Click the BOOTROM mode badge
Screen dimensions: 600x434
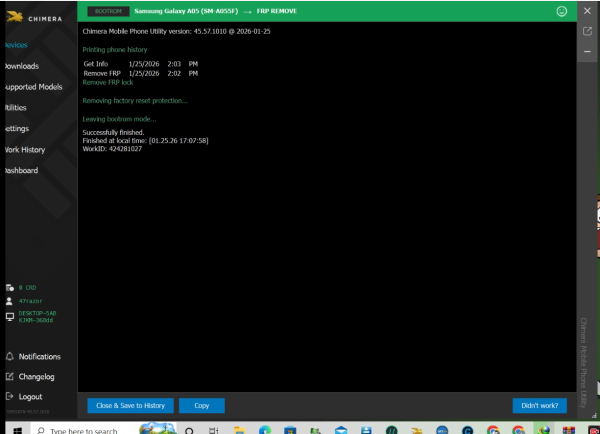pos(108,11)
